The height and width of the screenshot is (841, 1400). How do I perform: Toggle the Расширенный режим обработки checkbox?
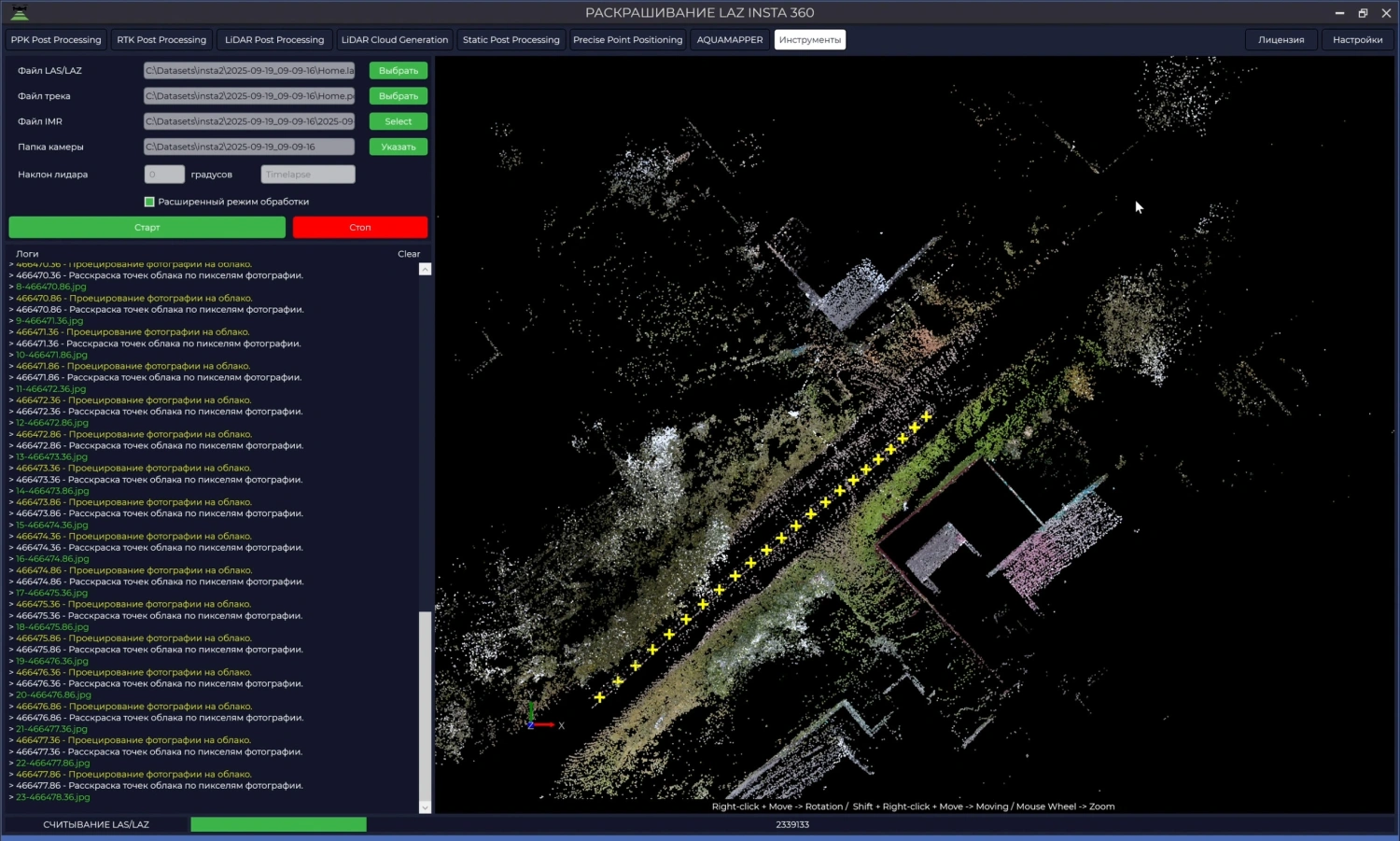coord(149,202)
